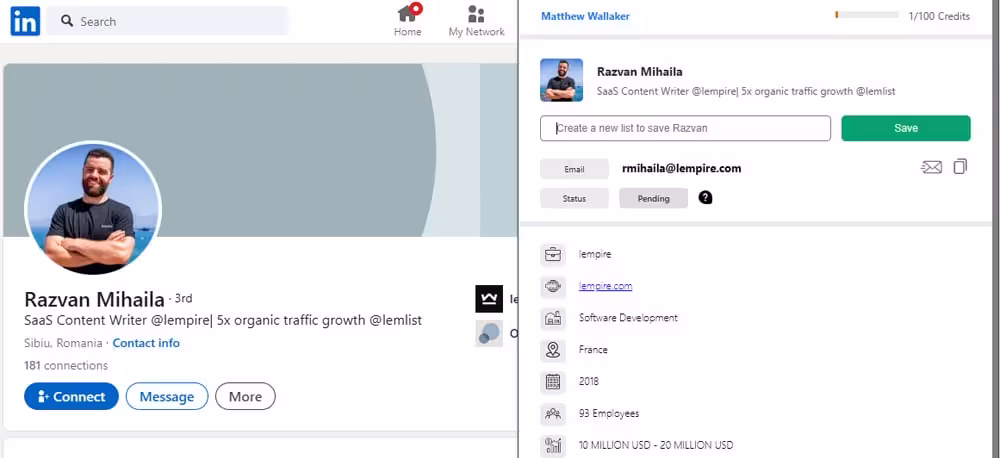This screenshot has width=1000, height=458.
Task: Select the '10 MILLION USD - 20 MILLION USD' text
Action: coord(656,445)
